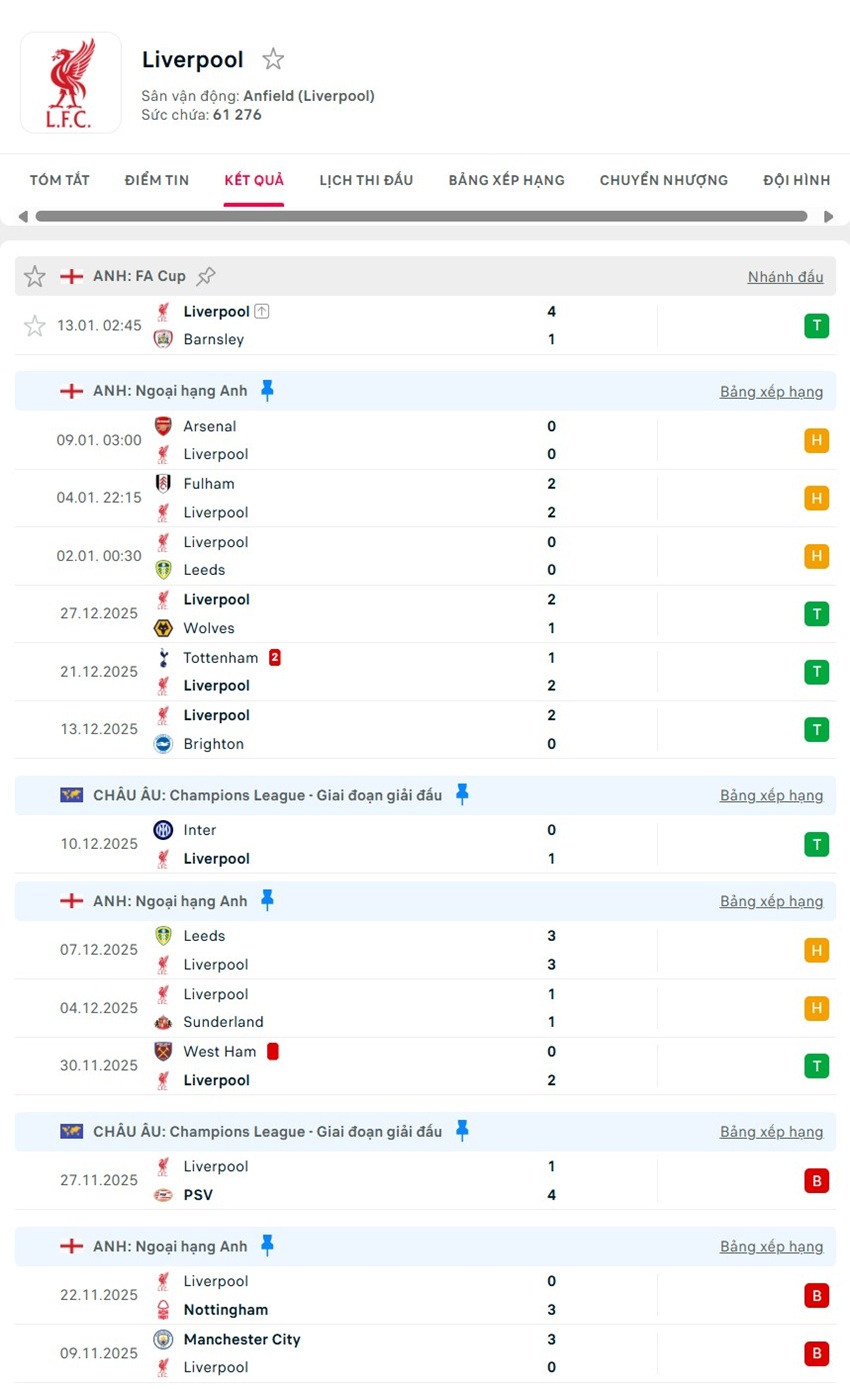Click the Tottenham club logo
This screenshot has height=1389, width=850.
pyautogui.click(x=162, y=658)
